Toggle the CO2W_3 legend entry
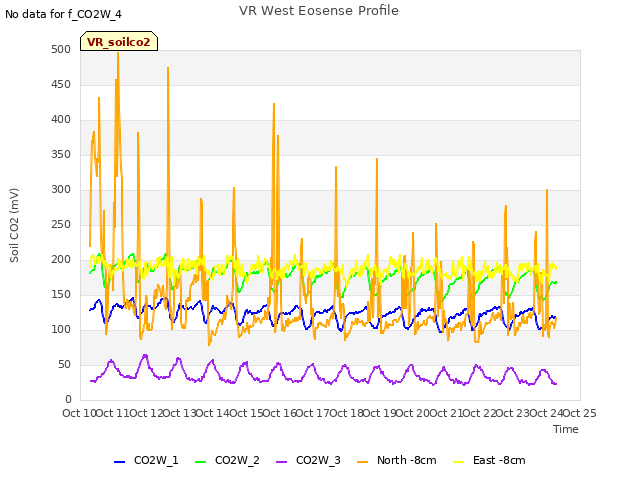 (309, 460)
